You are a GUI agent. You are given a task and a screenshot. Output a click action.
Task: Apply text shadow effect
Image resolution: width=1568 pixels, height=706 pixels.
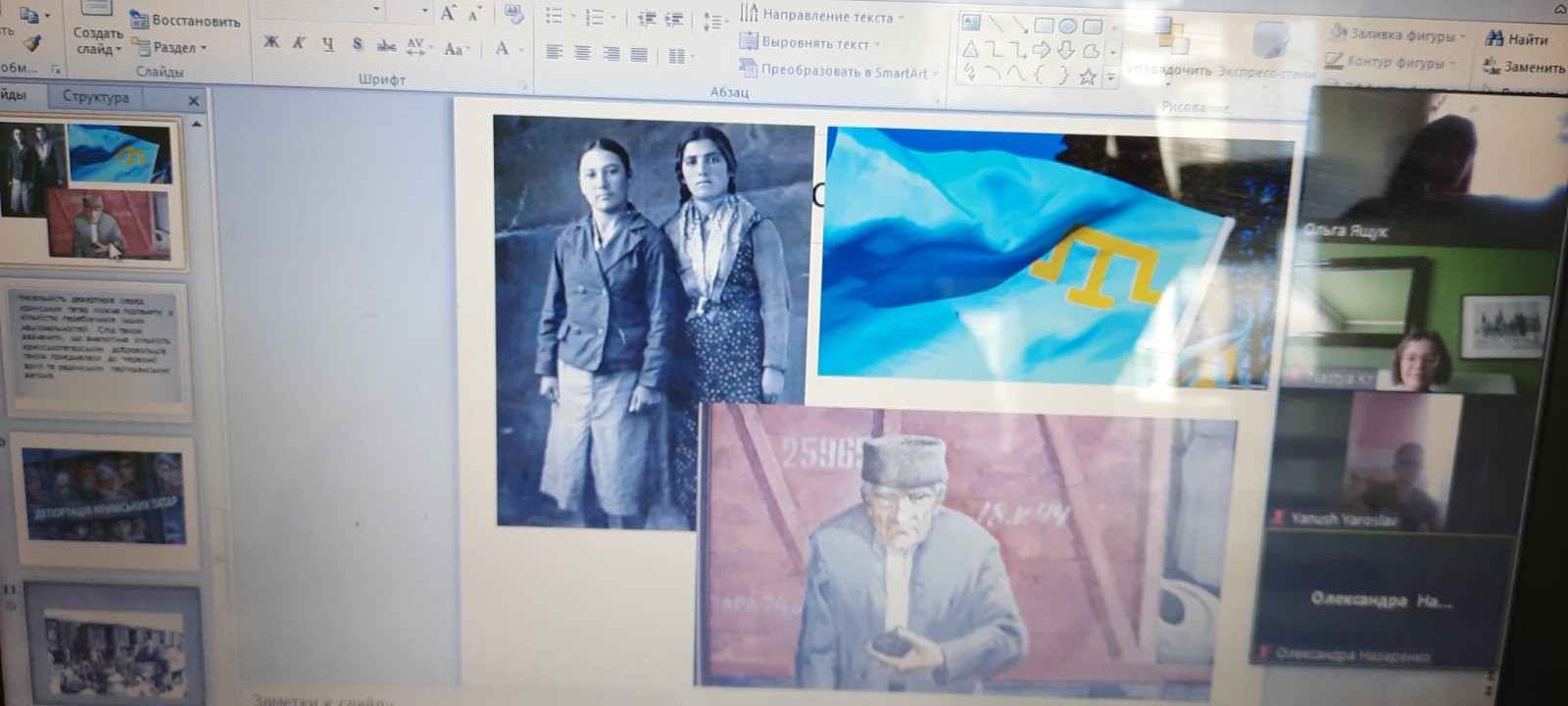pos(358,45)
